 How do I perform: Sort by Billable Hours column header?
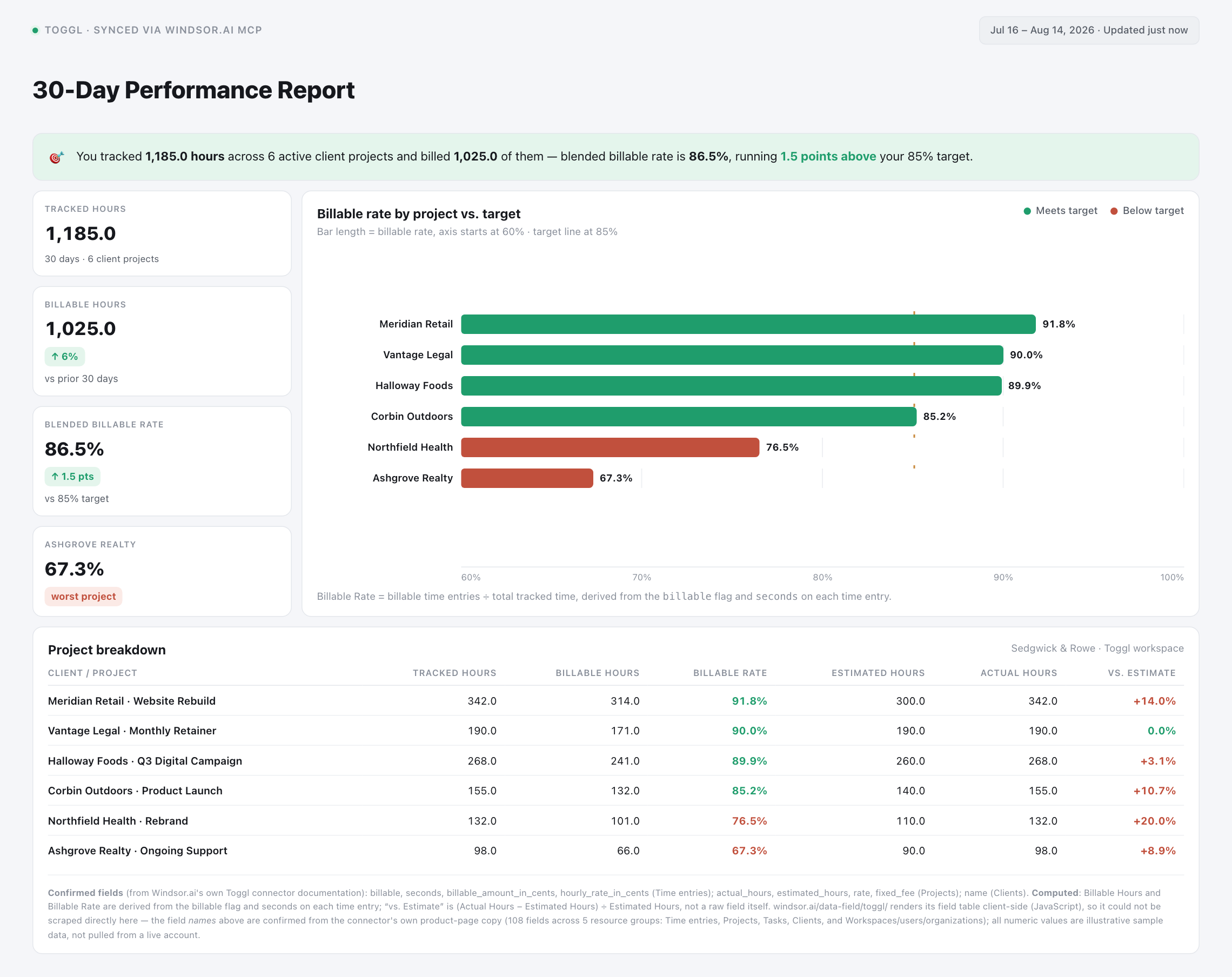[x=597, y=673]
